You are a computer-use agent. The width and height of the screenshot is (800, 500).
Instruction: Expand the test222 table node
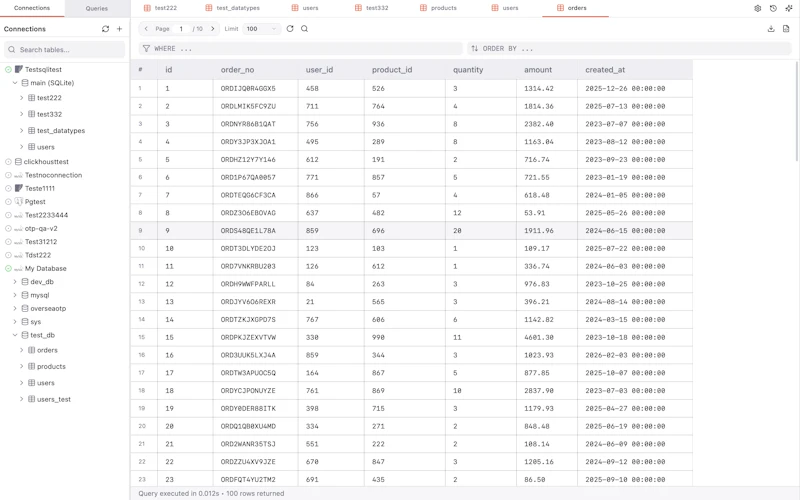[x=21, y=98]
